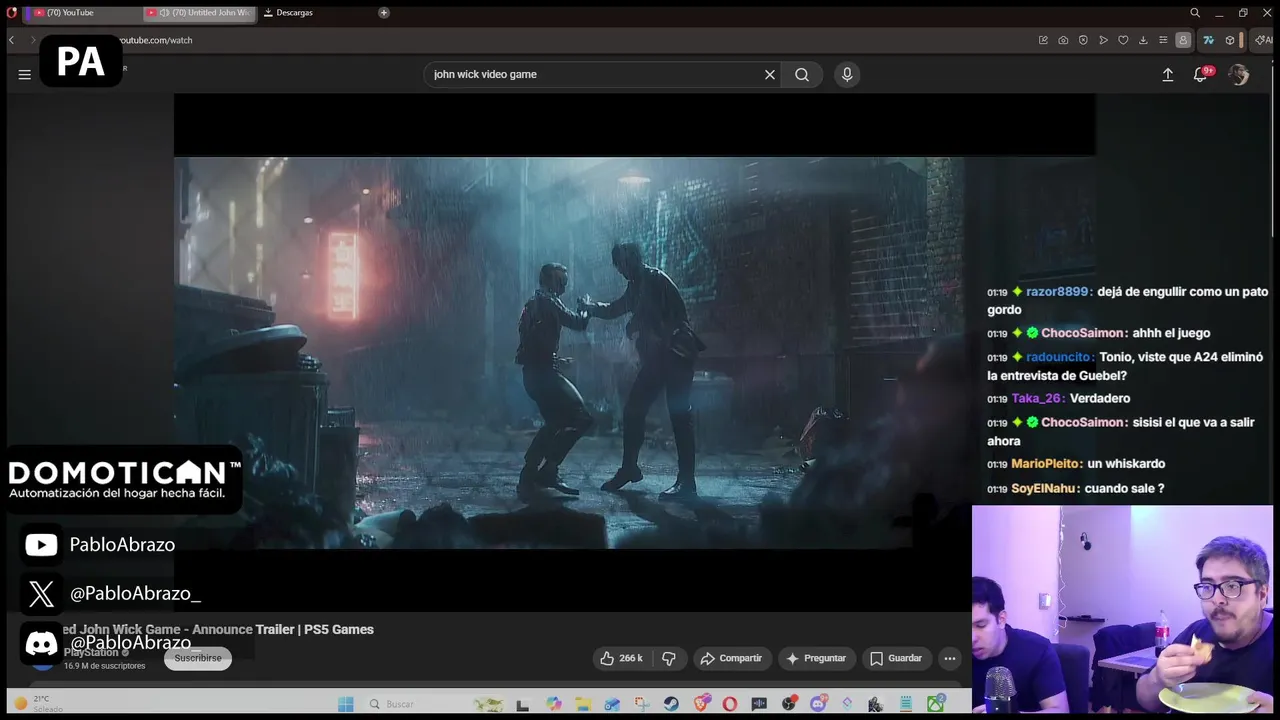This screenshot has height=720, width=1280.
Task: Open browser tab search magnifier
Action: (x=1195, y=13)
